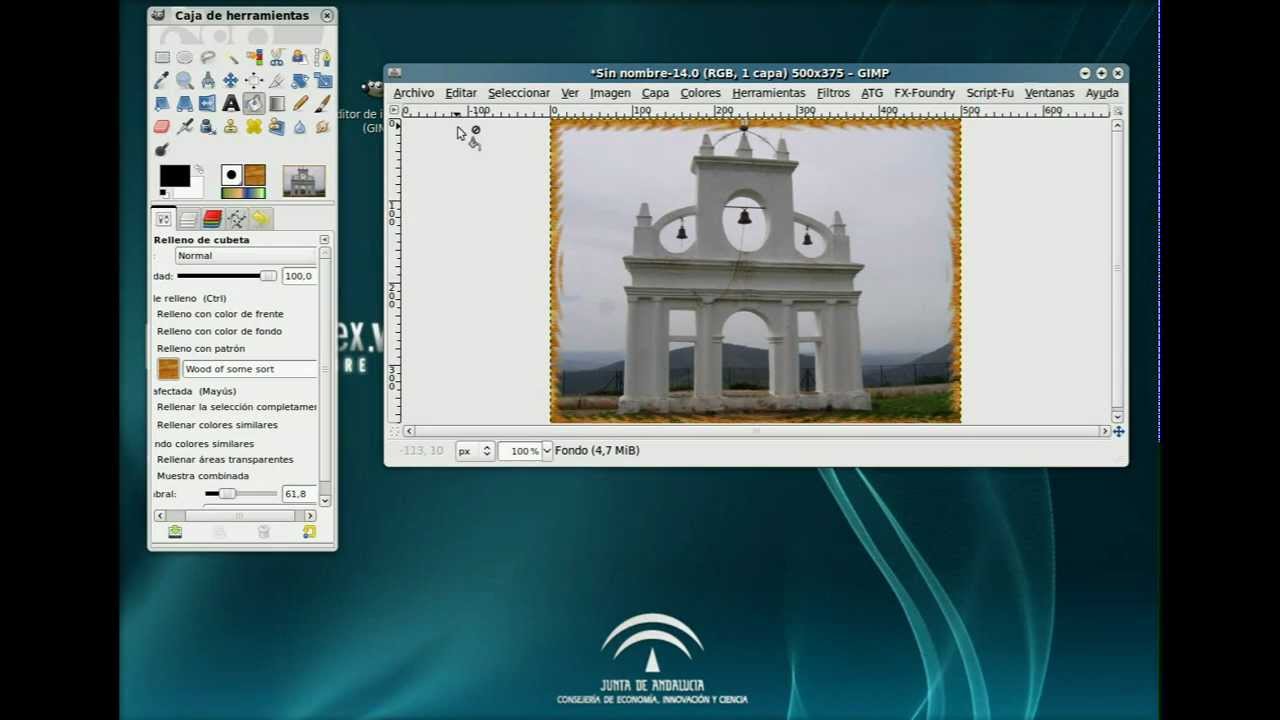This screenshot has height=720, width=1280.
Task: Select the Measure compass tool
Action: 208,80
